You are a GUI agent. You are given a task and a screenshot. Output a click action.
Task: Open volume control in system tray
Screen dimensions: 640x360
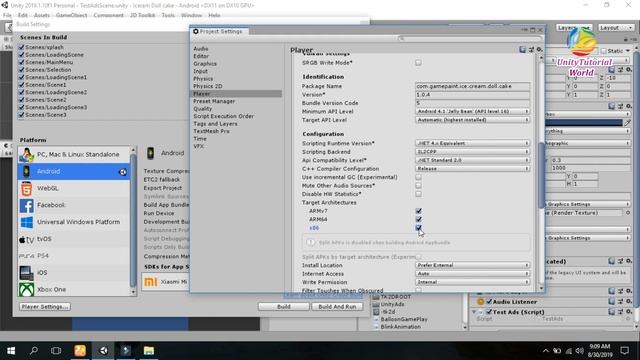coord(580,351)
